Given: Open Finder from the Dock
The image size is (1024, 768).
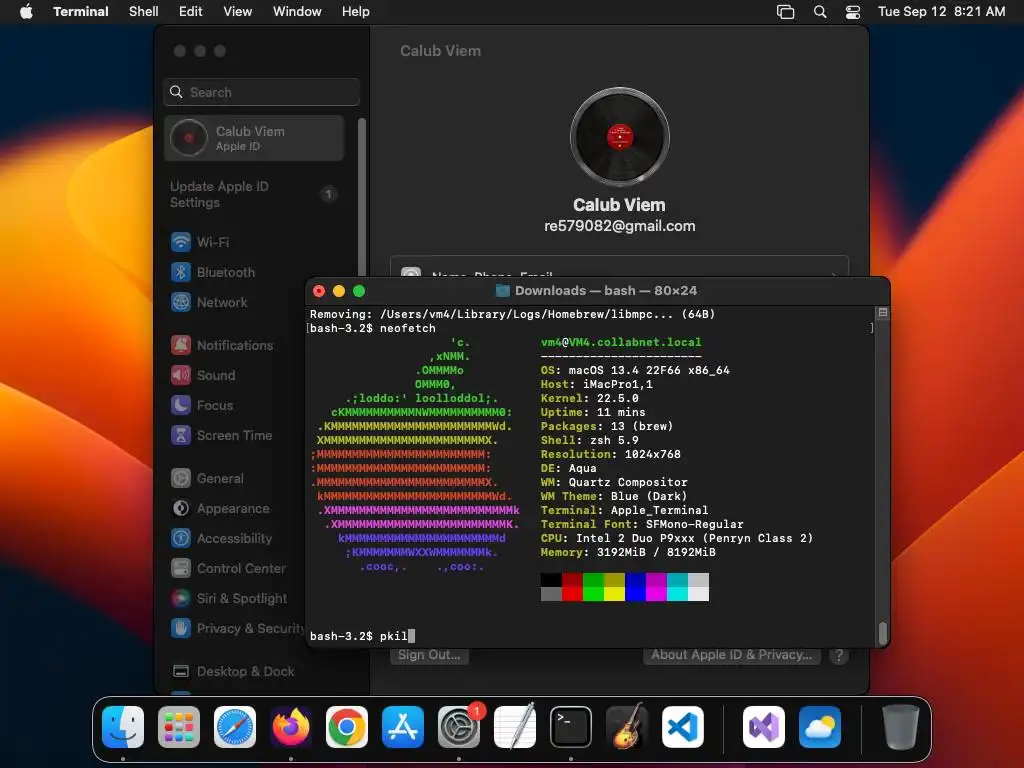Looking at the screenshot, I should (x=123, y=727).
